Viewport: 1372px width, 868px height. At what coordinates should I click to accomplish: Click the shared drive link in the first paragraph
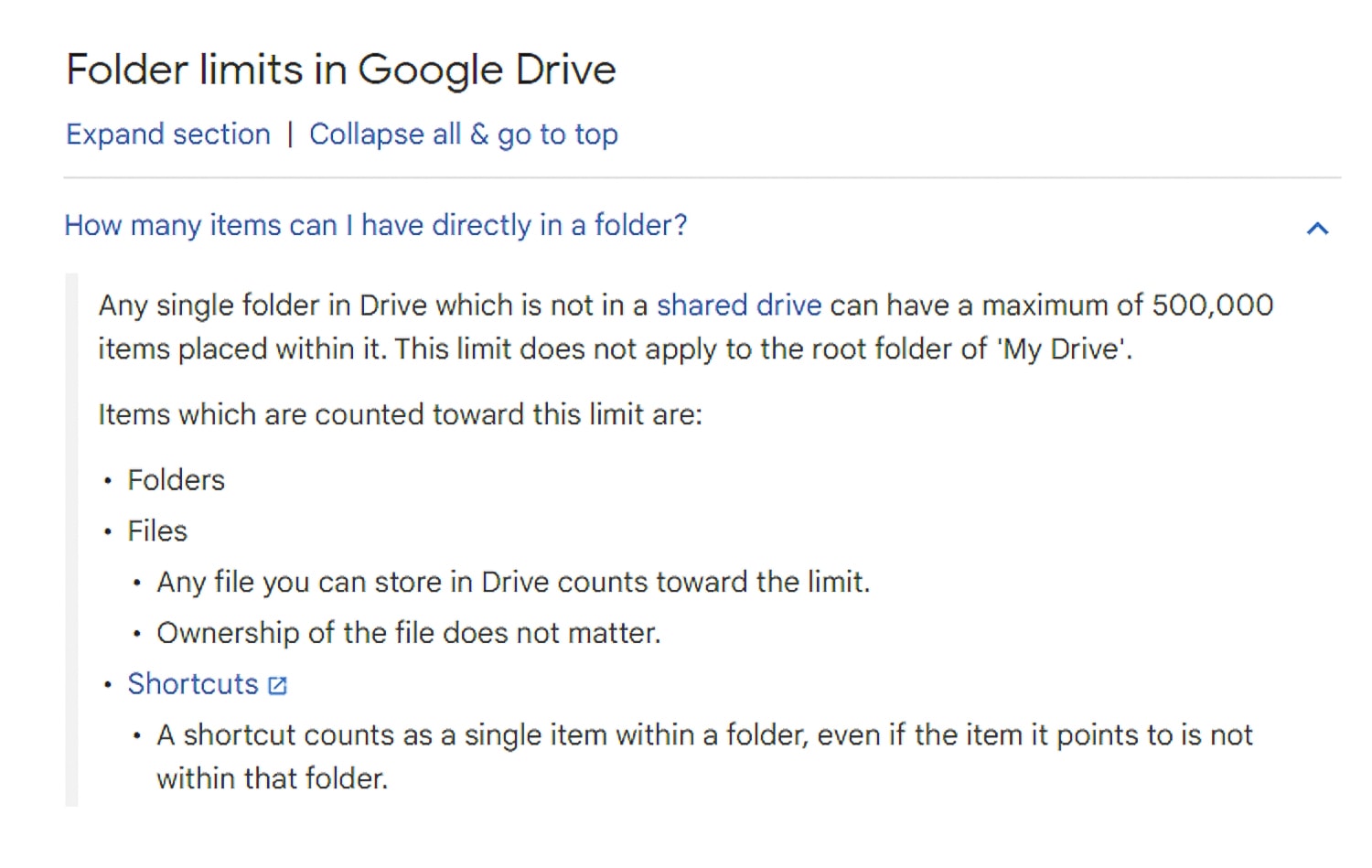pyautogui.click(x=738, y=305)
